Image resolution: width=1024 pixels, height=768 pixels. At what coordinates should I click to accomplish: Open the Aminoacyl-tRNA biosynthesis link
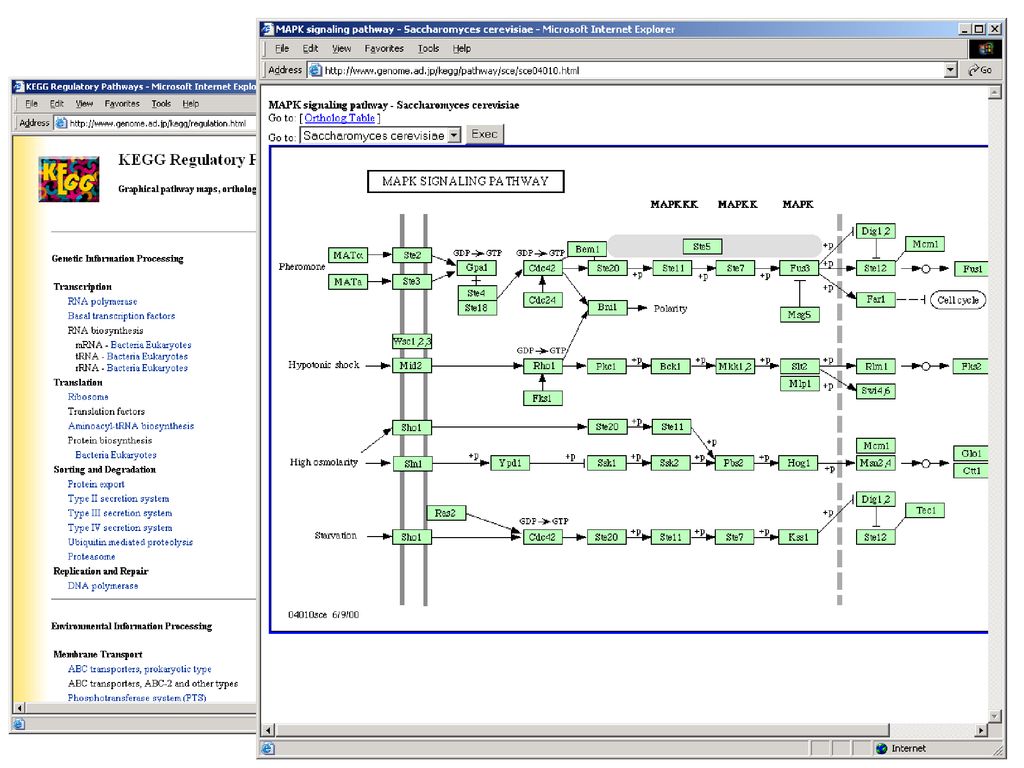[131, 426]
